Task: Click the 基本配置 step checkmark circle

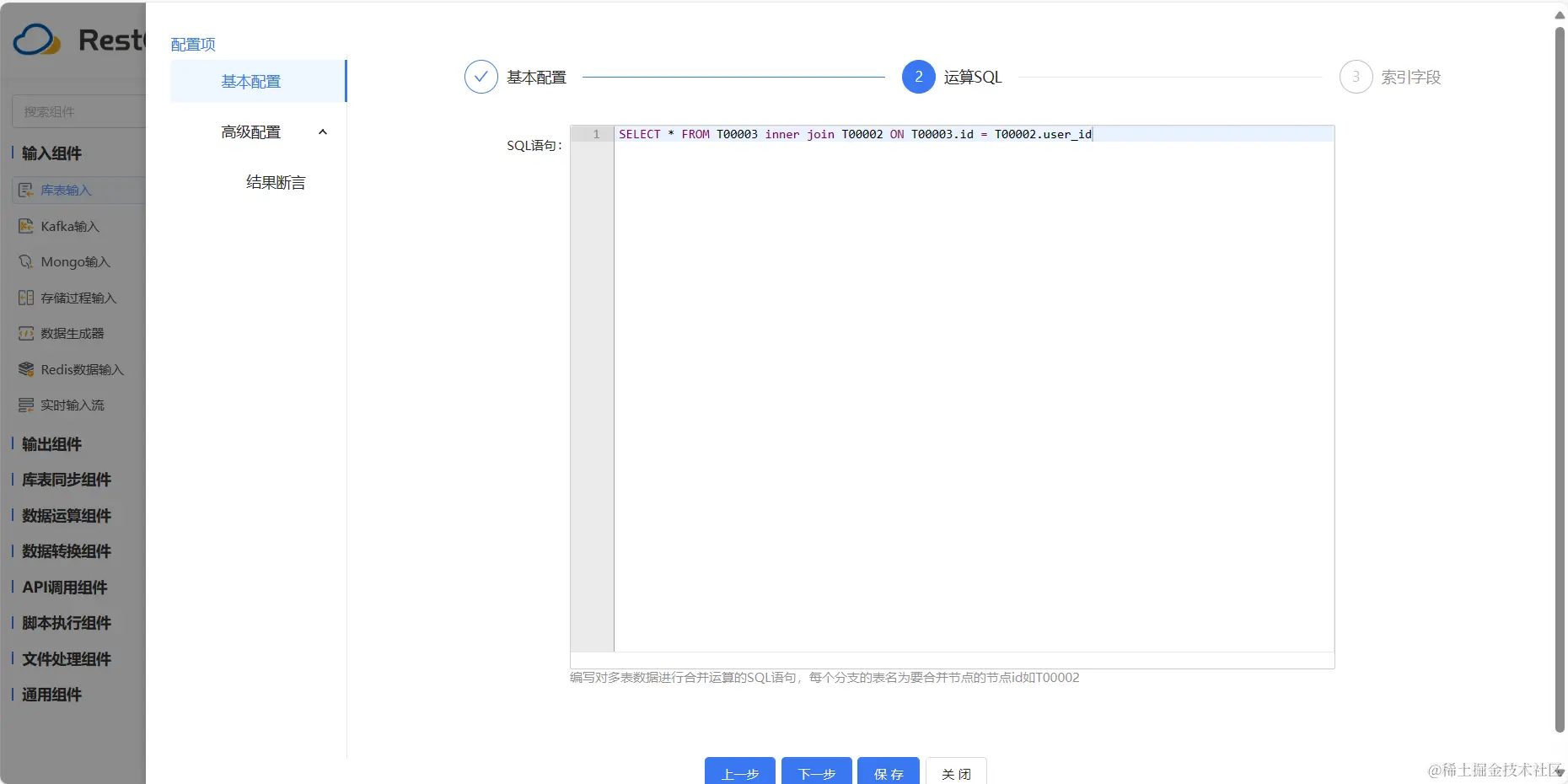Action: coord(481,77)
